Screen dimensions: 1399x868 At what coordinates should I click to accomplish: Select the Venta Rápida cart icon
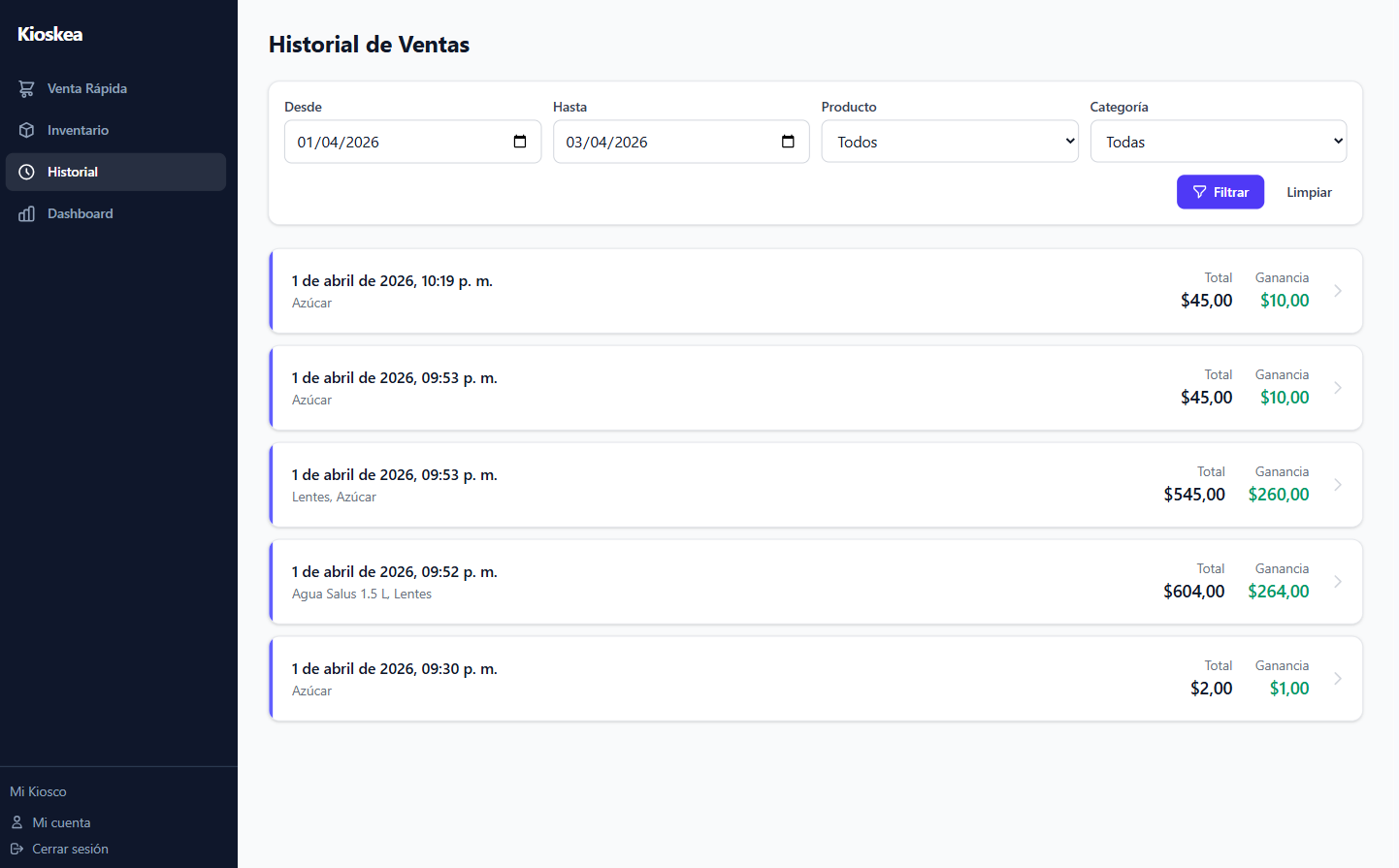click(x=26, y=88)
